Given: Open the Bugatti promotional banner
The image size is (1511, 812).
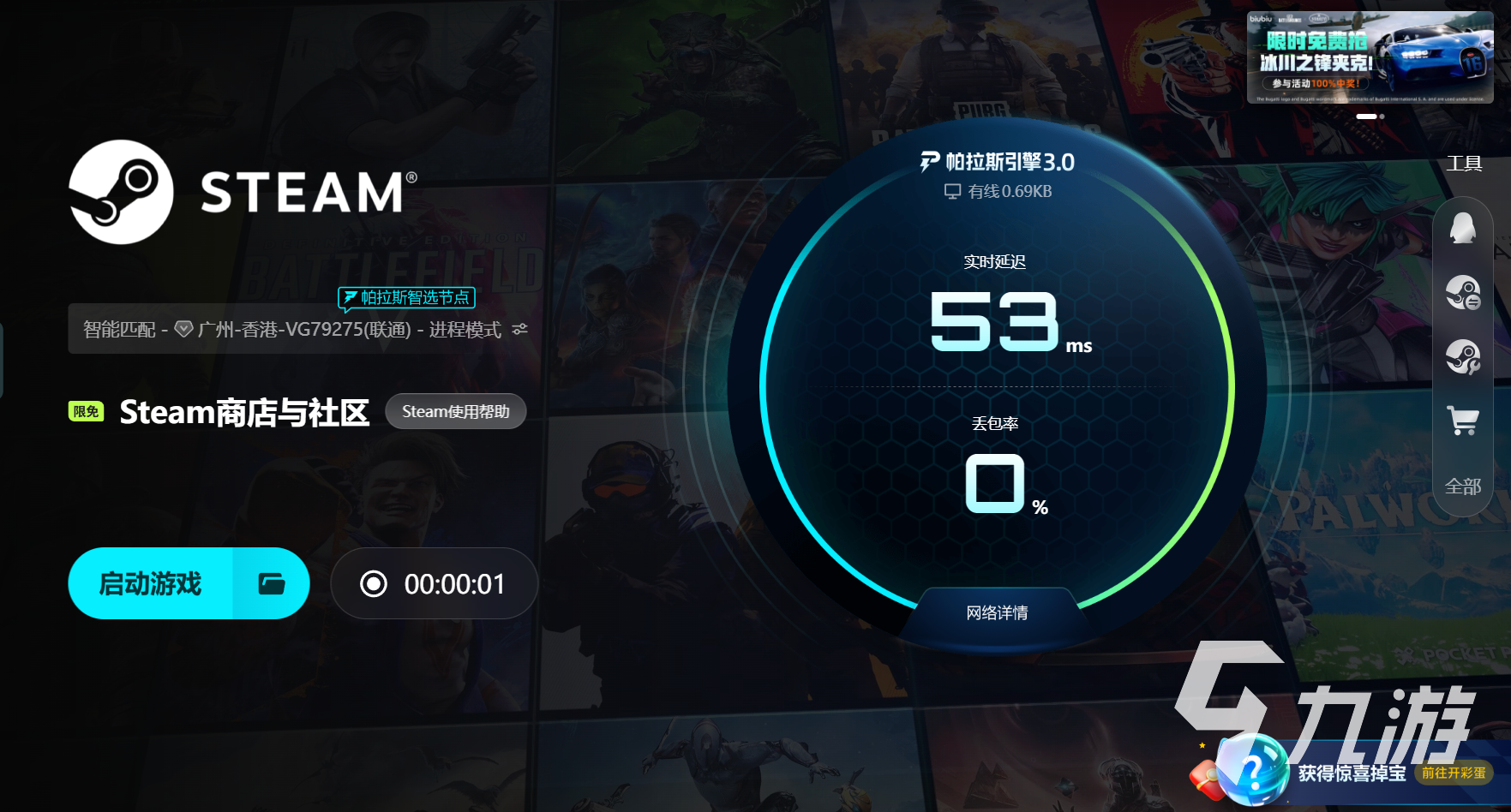Looking at the screenshot, I should click(1370, 57).
